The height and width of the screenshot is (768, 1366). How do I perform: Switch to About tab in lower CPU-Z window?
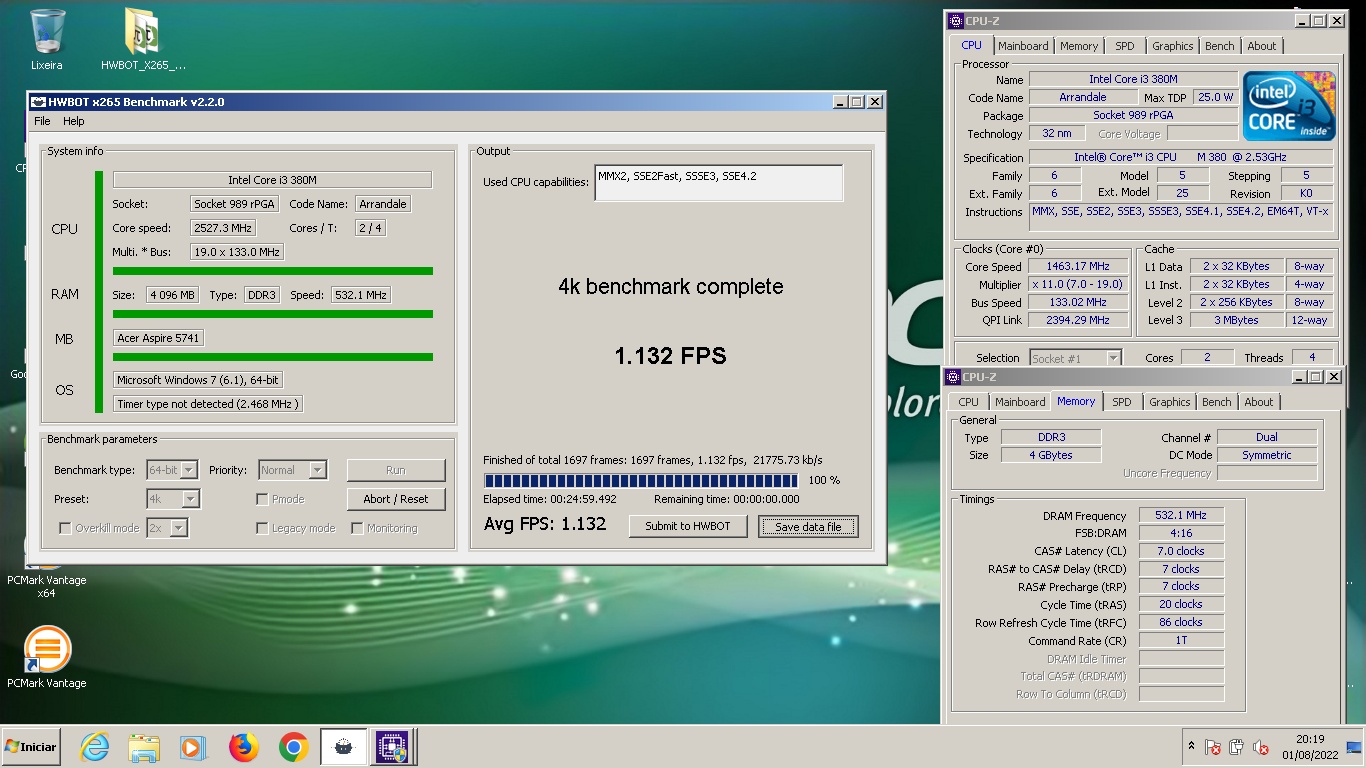point(1258,402)
